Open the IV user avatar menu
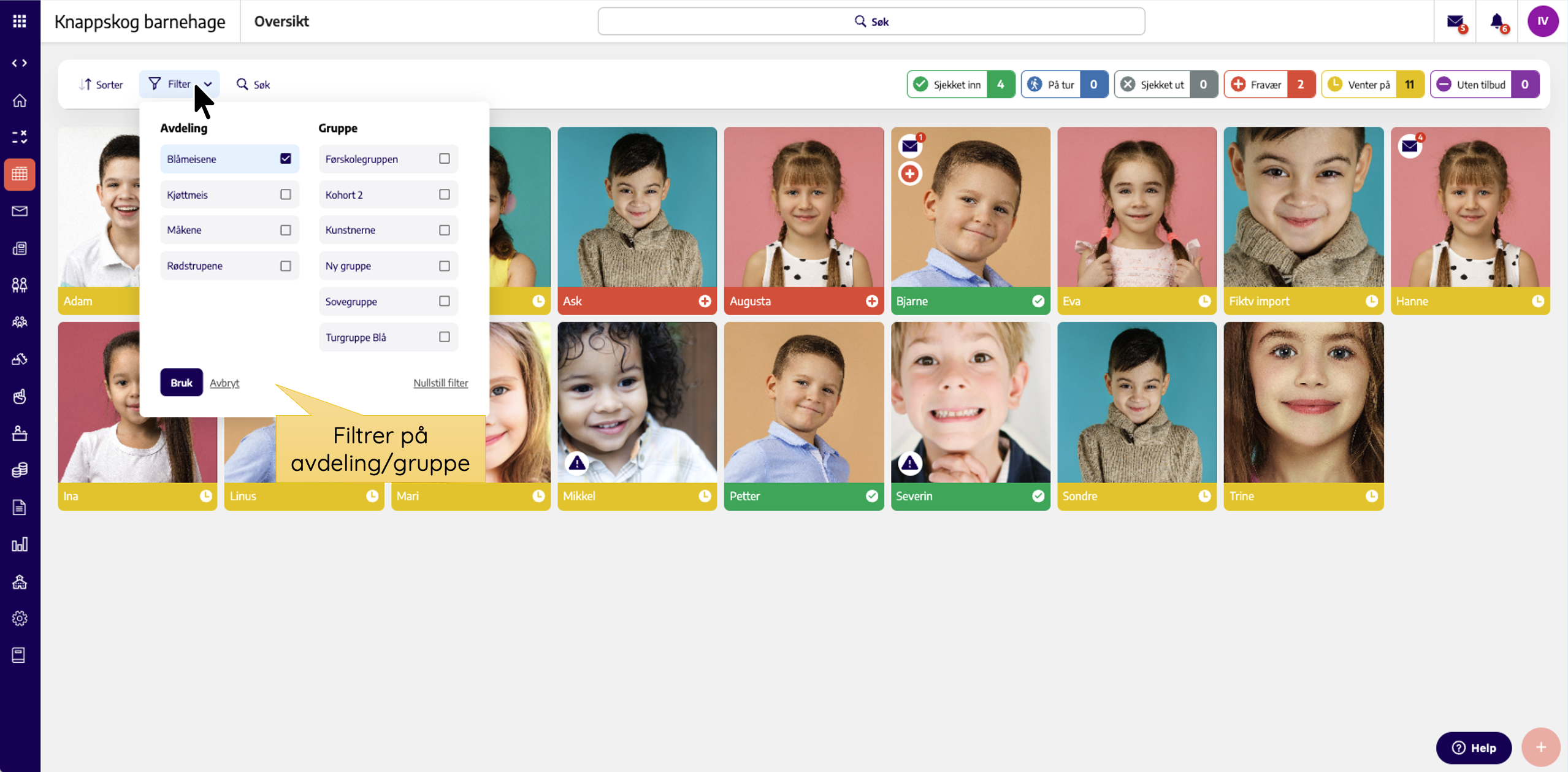Screen dimensions: 1568x772 (x=1542, y=21)
